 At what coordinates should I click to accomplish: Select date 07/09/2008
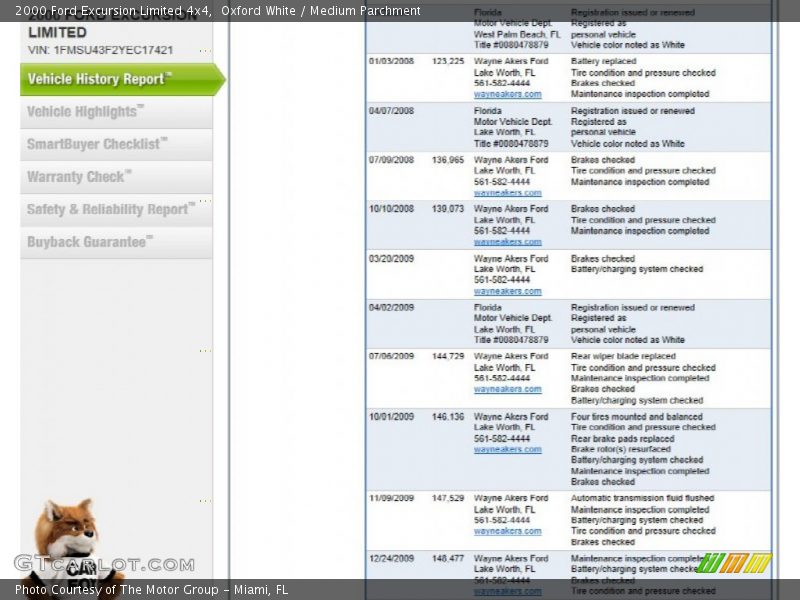[391, 160]
